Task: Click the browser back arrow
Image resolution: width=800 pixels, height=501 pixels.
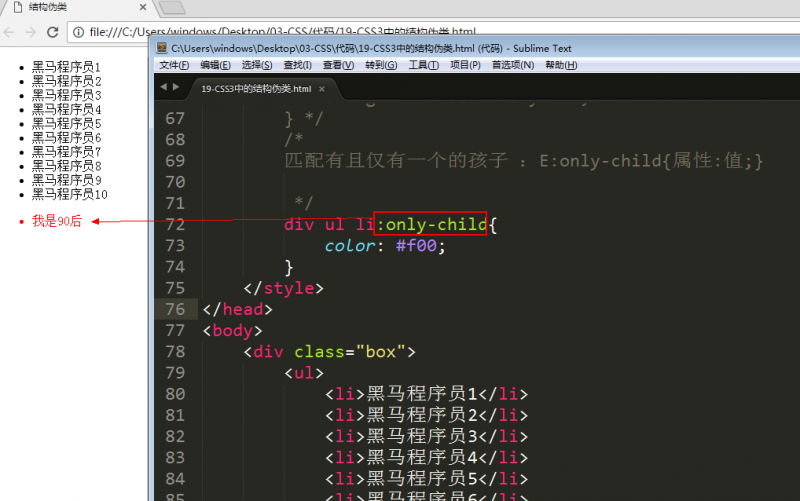Action: (10, 32)
